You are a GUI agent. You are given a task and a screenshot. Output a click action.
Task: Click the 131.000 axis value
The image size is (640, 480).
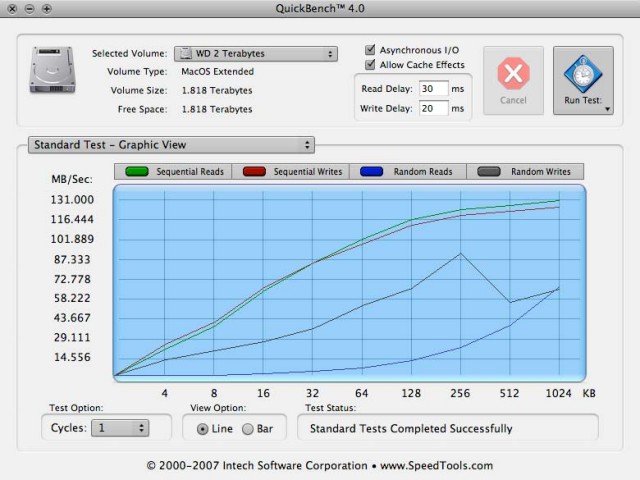point(72,200)
